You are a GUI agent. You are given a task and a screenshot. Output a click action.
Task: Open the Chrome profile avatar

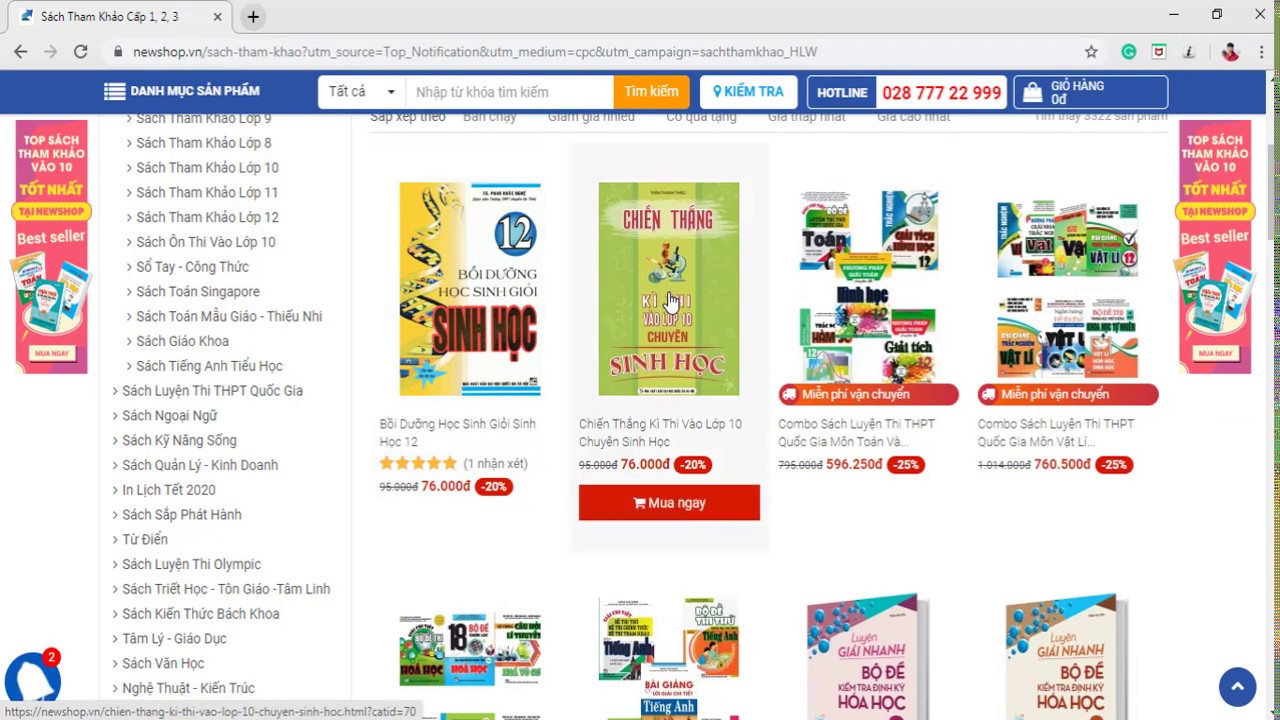pos(1230,52)
